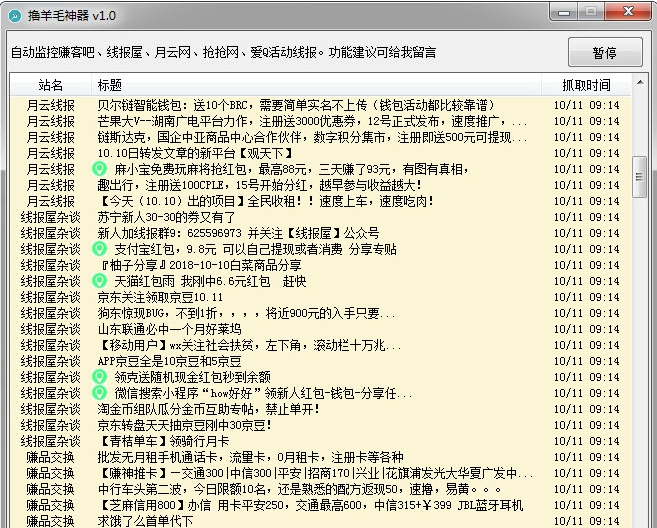657x528 pixels.
Task: Maximize the 撸羊毛神器 window
Action: (591, 12)
